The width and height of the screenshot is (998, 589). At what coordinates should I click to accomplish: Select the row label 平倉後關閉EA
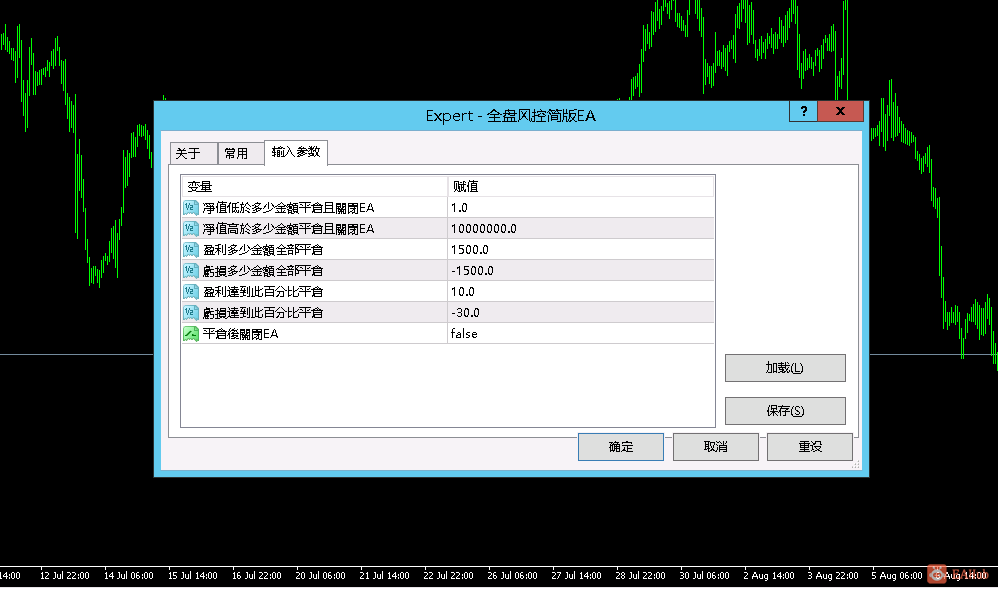tap(241, 334)
